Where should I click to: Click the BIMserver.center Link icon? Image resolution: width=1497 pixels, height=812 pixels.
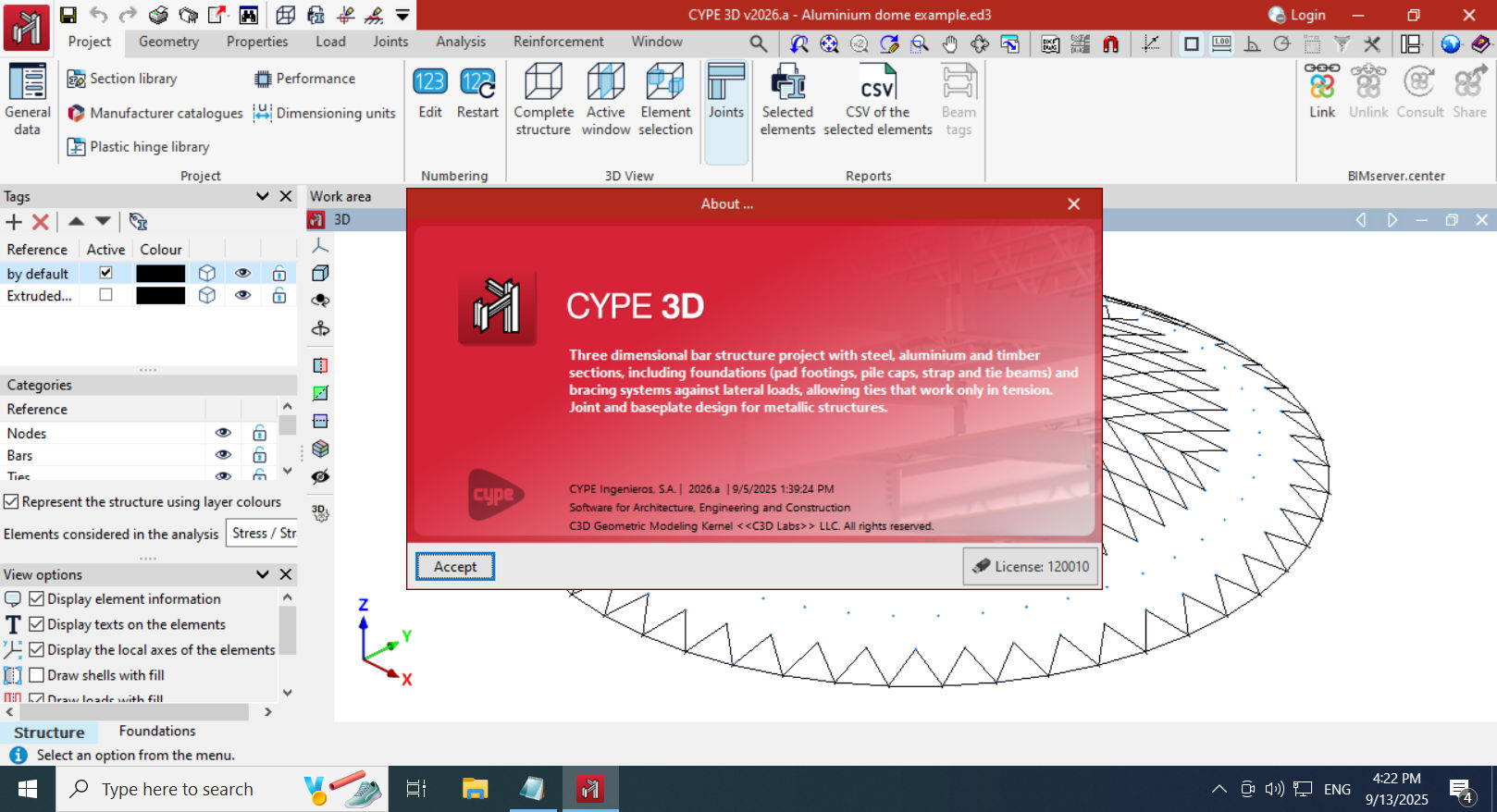[x=1322, y=92]
